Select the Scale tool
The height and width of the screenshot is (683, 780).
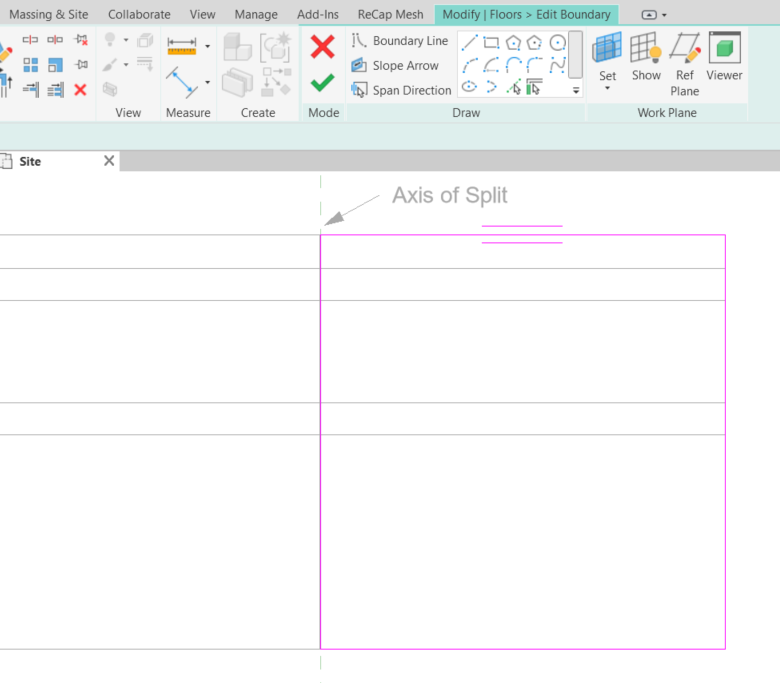55,65
